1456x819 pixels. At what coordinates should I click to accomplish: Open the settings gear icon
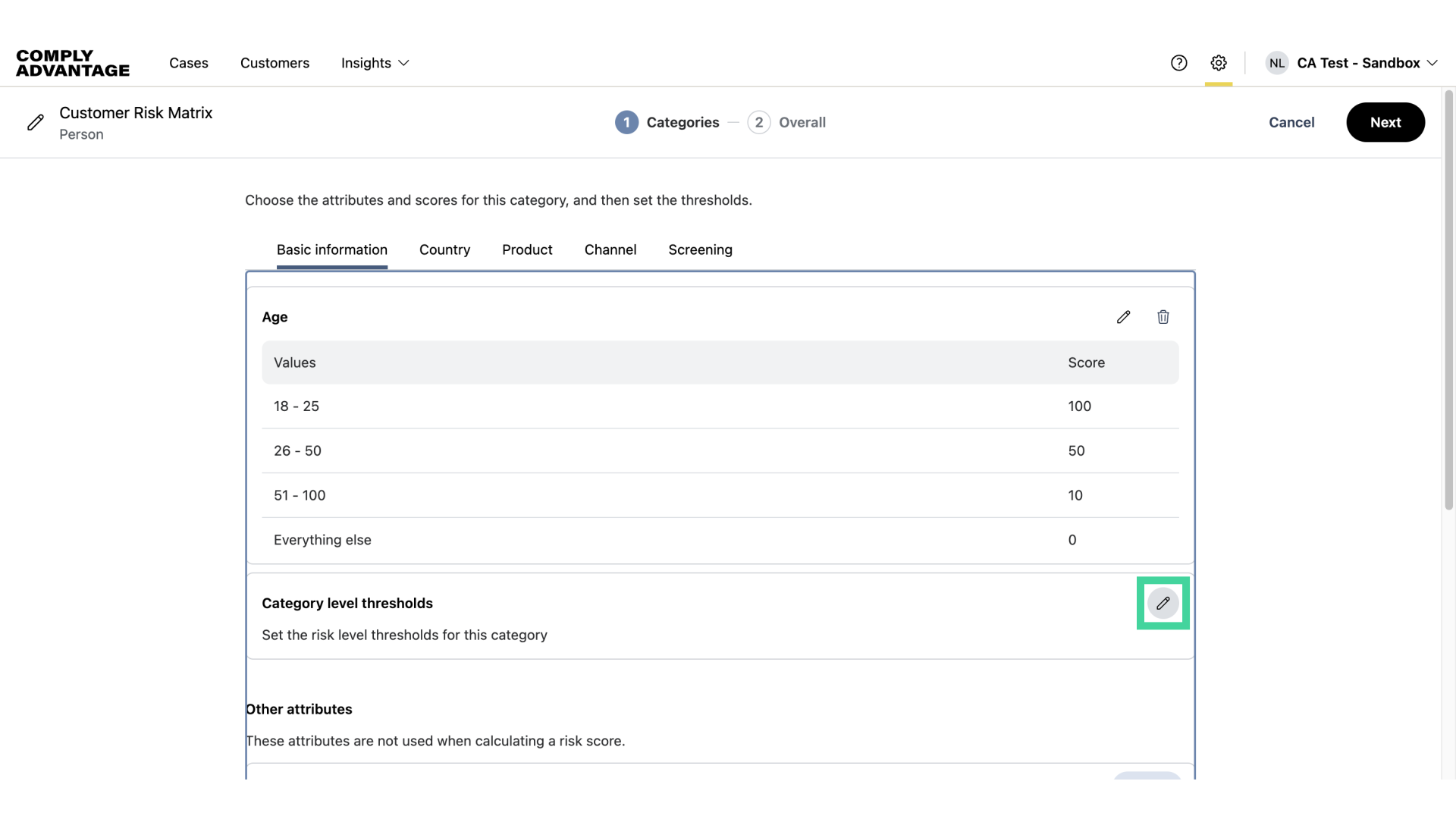1219,63
